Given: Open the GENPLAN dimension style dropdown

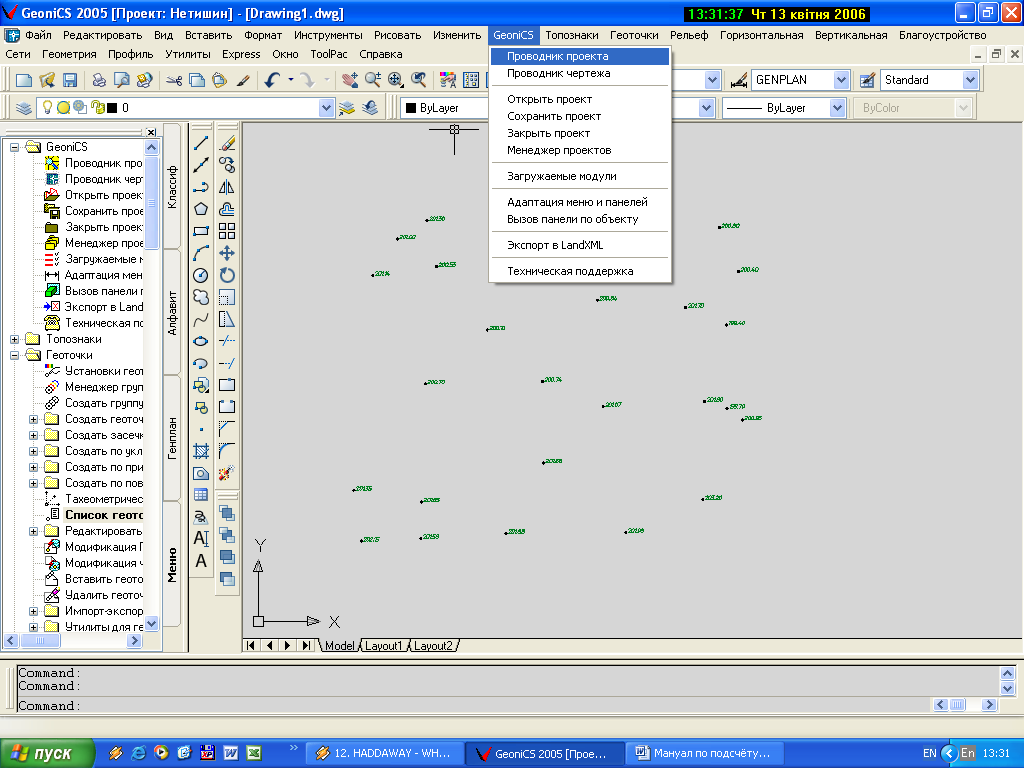Looking at the screenshot, I should tap(841, 80).
